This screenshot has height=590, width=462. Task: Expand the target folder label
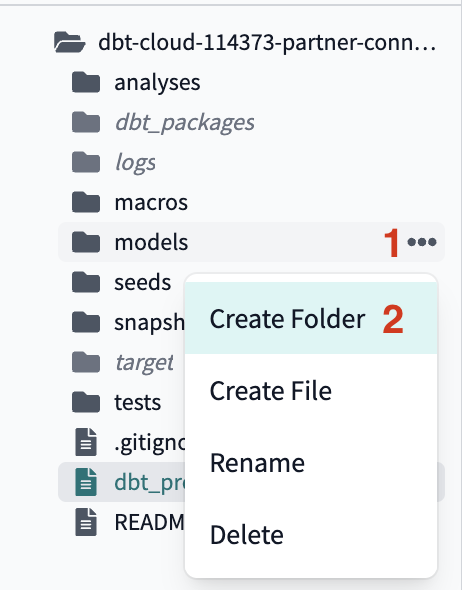click(x=144, y=363)
